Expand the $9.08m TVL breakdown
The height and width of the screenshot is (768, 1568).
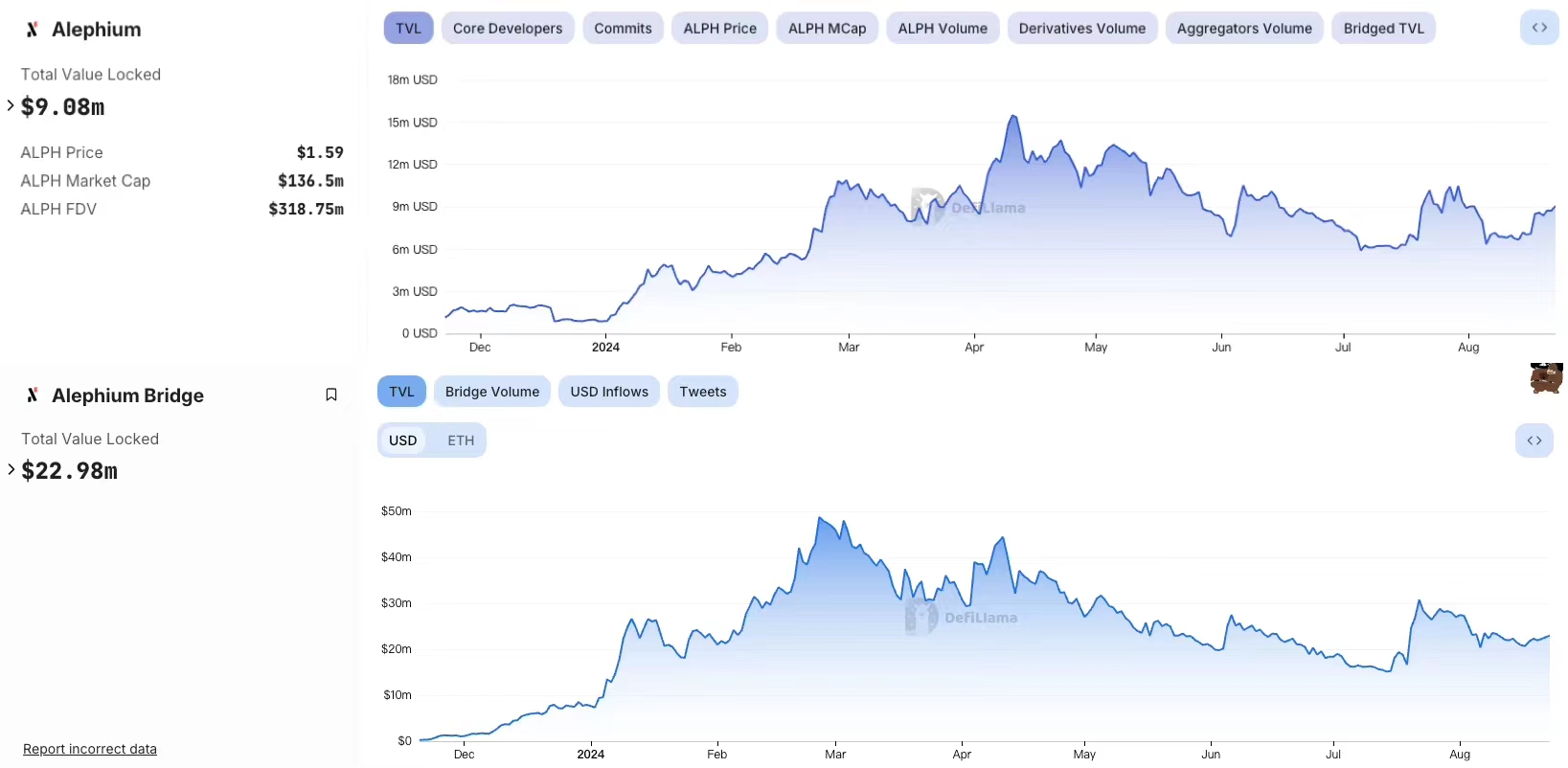11,105
